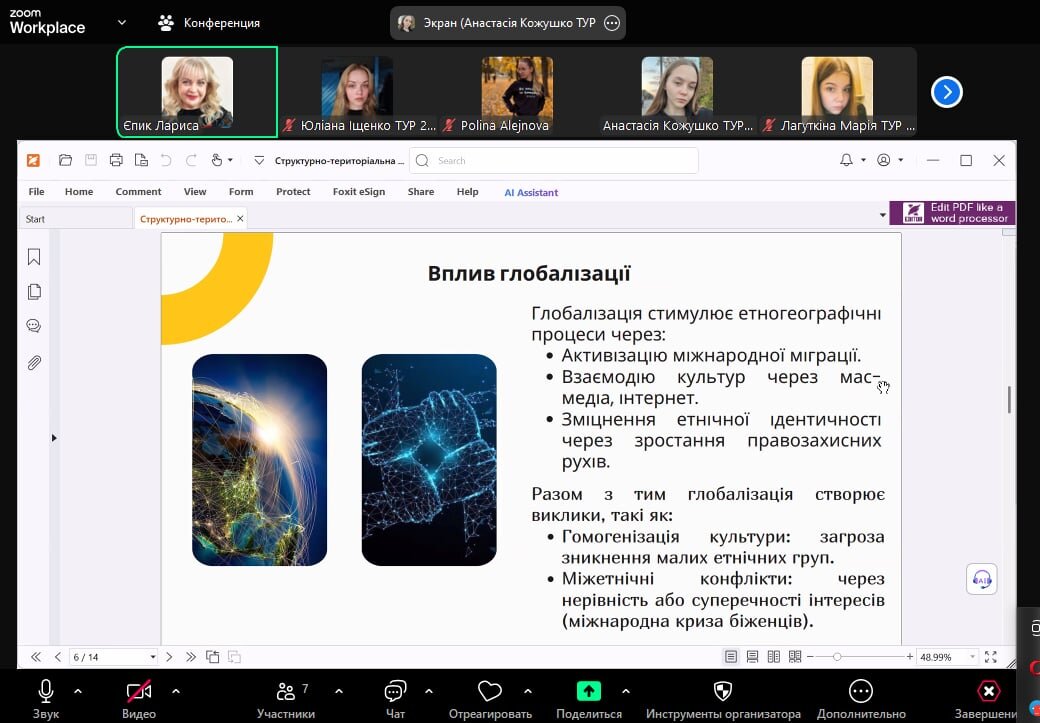
Task: Click the Open file folder icon
Action: point(66,160)
